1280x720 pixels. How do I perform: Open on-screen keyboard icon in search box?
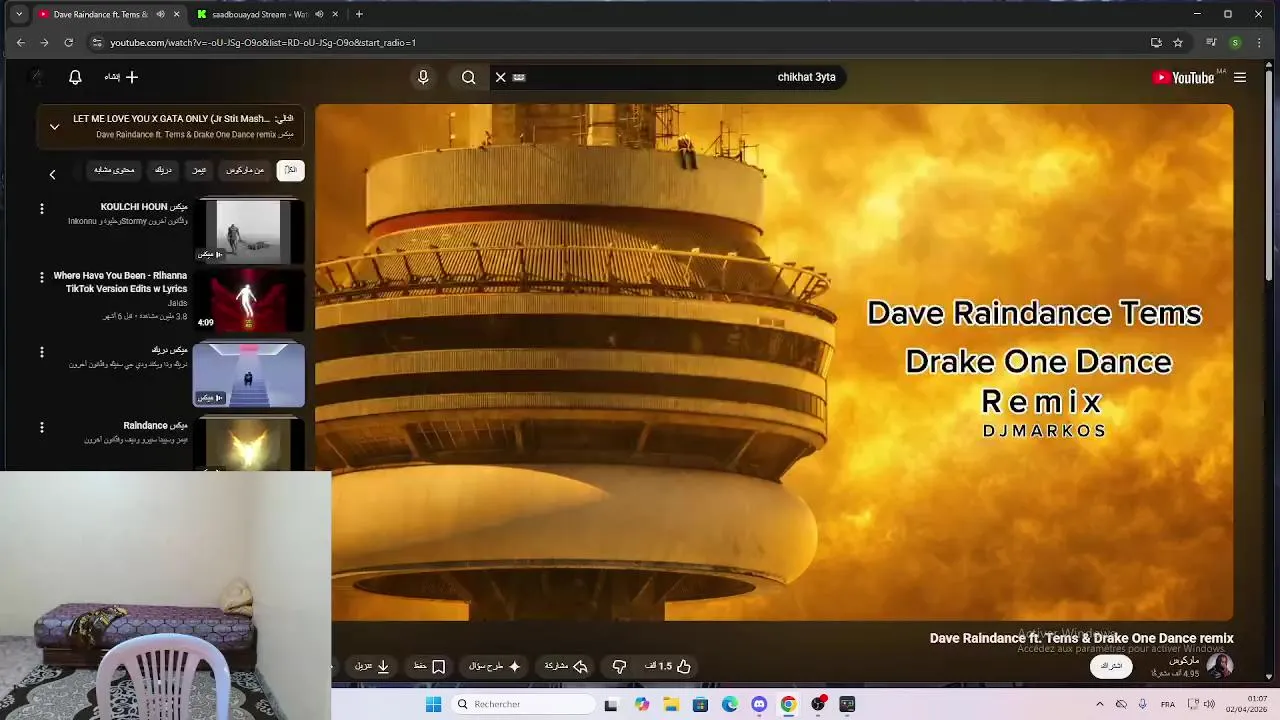(519, 77)
